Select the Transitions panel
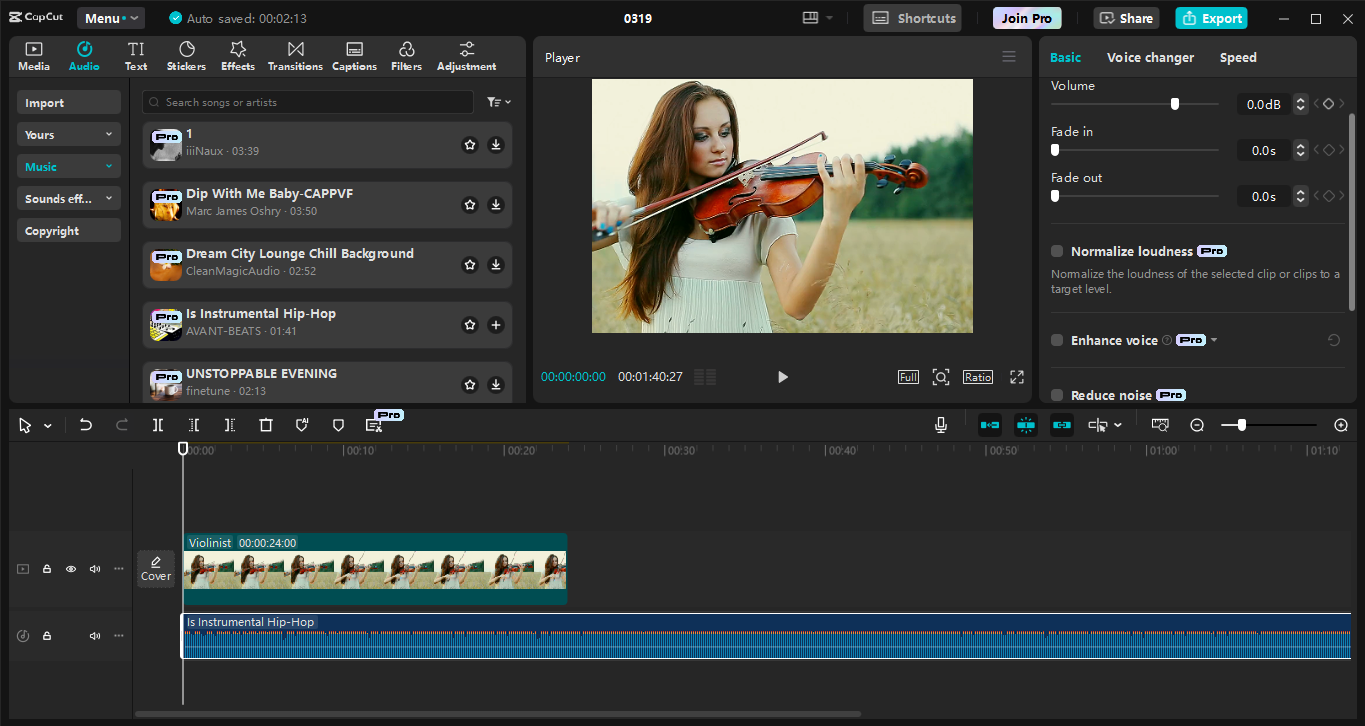This screenshot has width=1365, height=726. click(294, 55)
